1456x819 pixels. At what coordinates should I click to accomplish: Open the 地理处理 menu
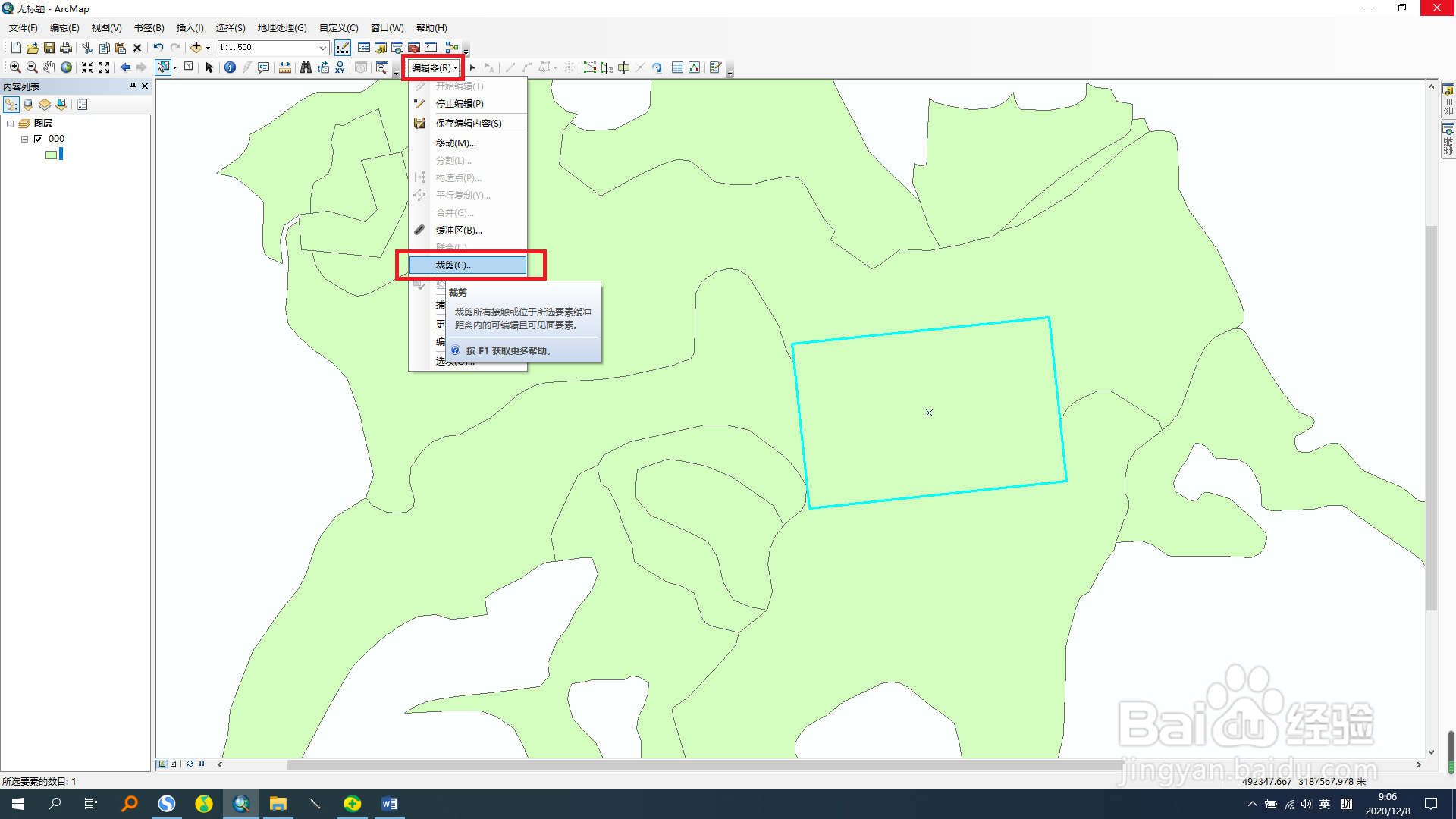[x=281, y=28]
